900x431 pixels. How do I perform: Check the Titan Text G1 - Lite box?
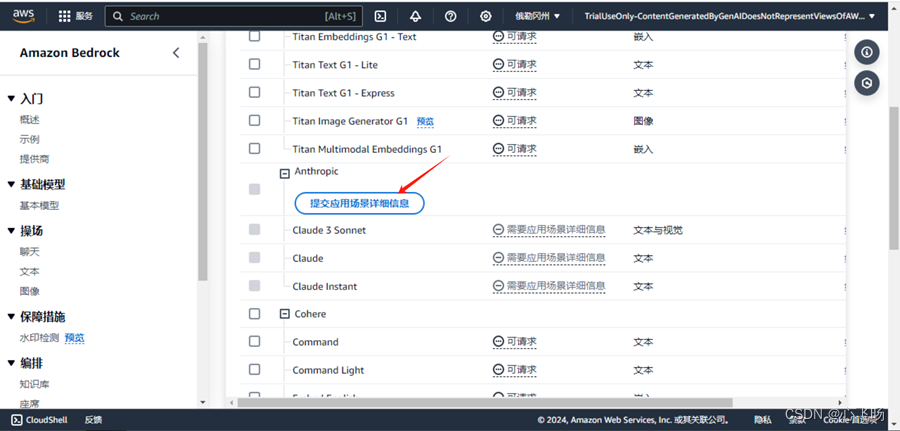254,64
